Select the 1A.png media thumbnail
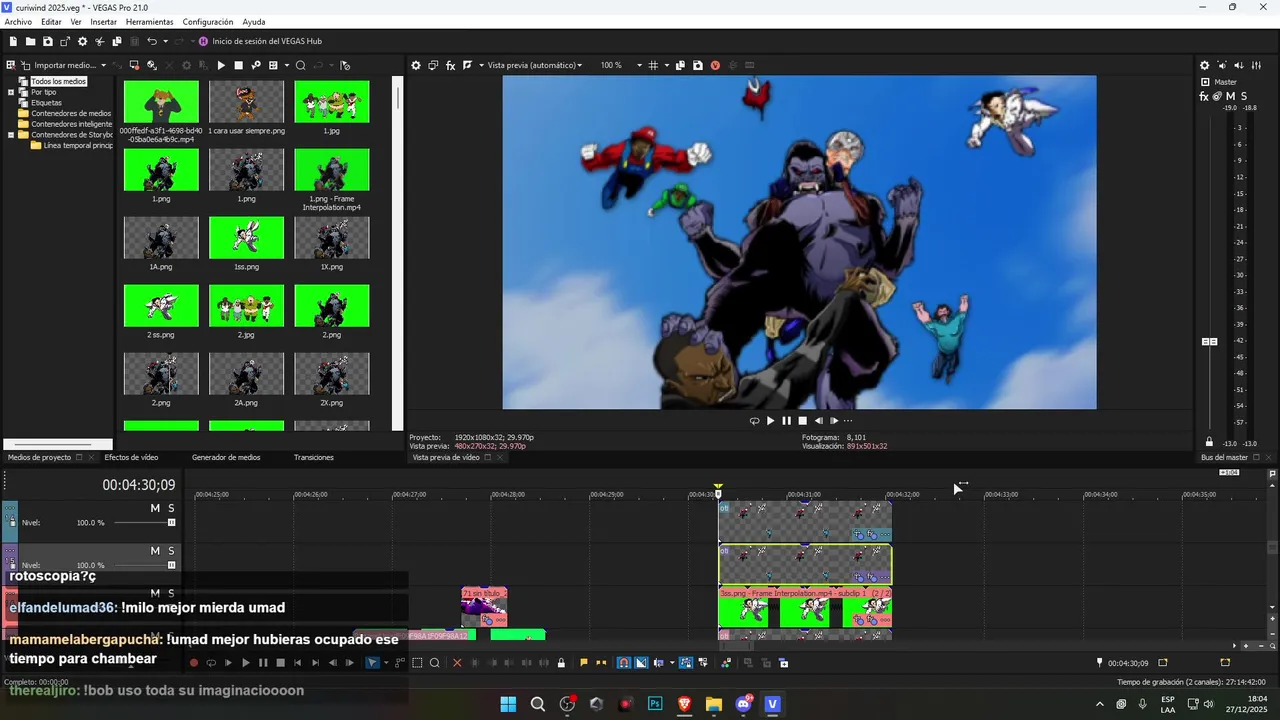The width and height of the screenshot is (1280, 720). [161, 238]
